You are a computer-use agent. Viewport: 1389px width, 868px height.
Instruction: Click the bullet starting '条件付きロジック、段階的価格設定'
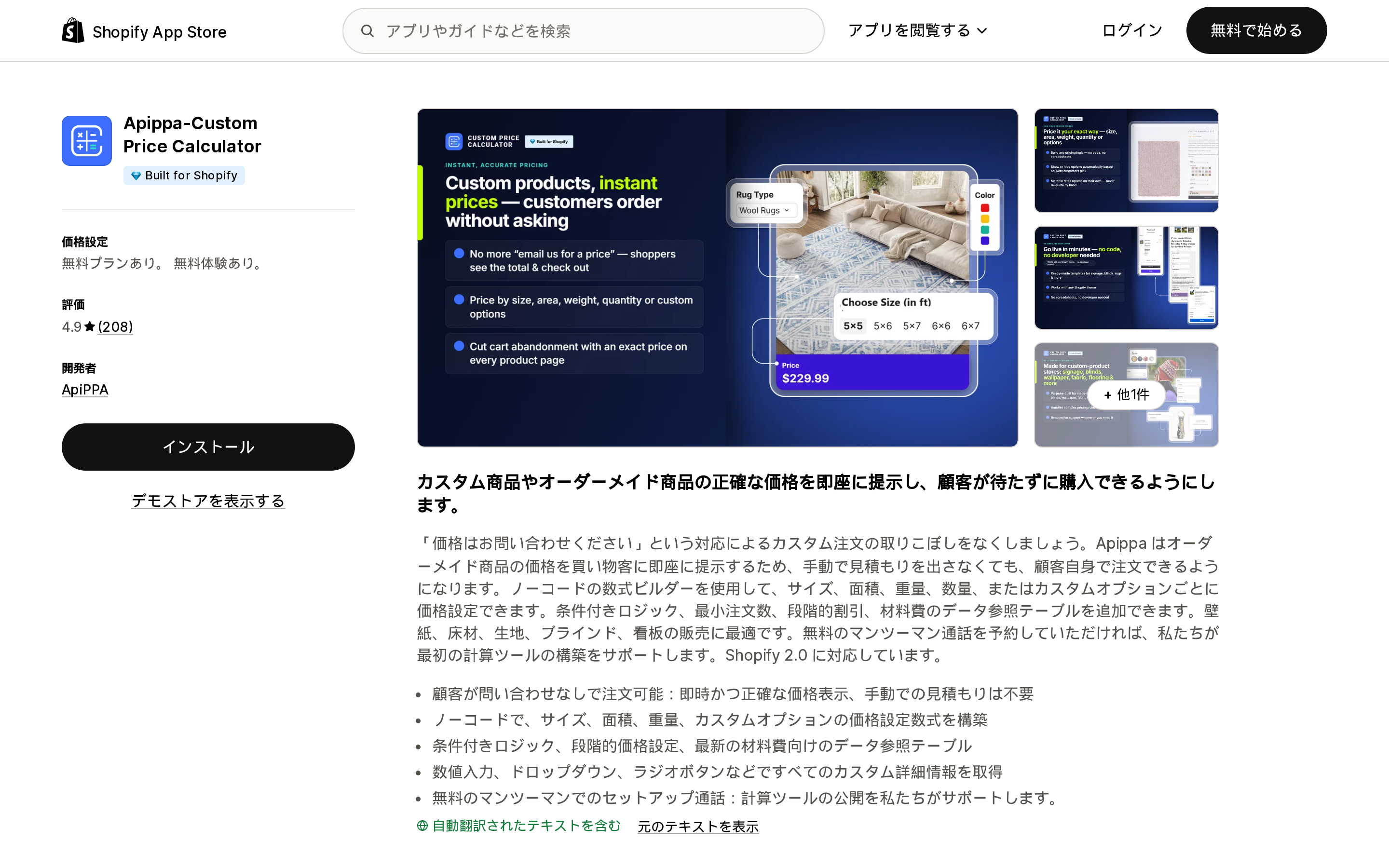[702, 746]
